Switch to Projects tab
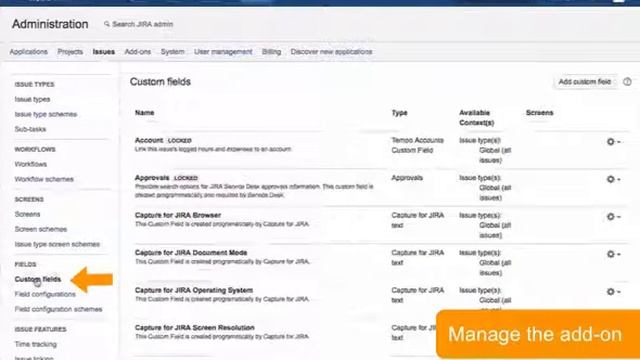The width and height of the screenshot is (640, 360). 70,52
